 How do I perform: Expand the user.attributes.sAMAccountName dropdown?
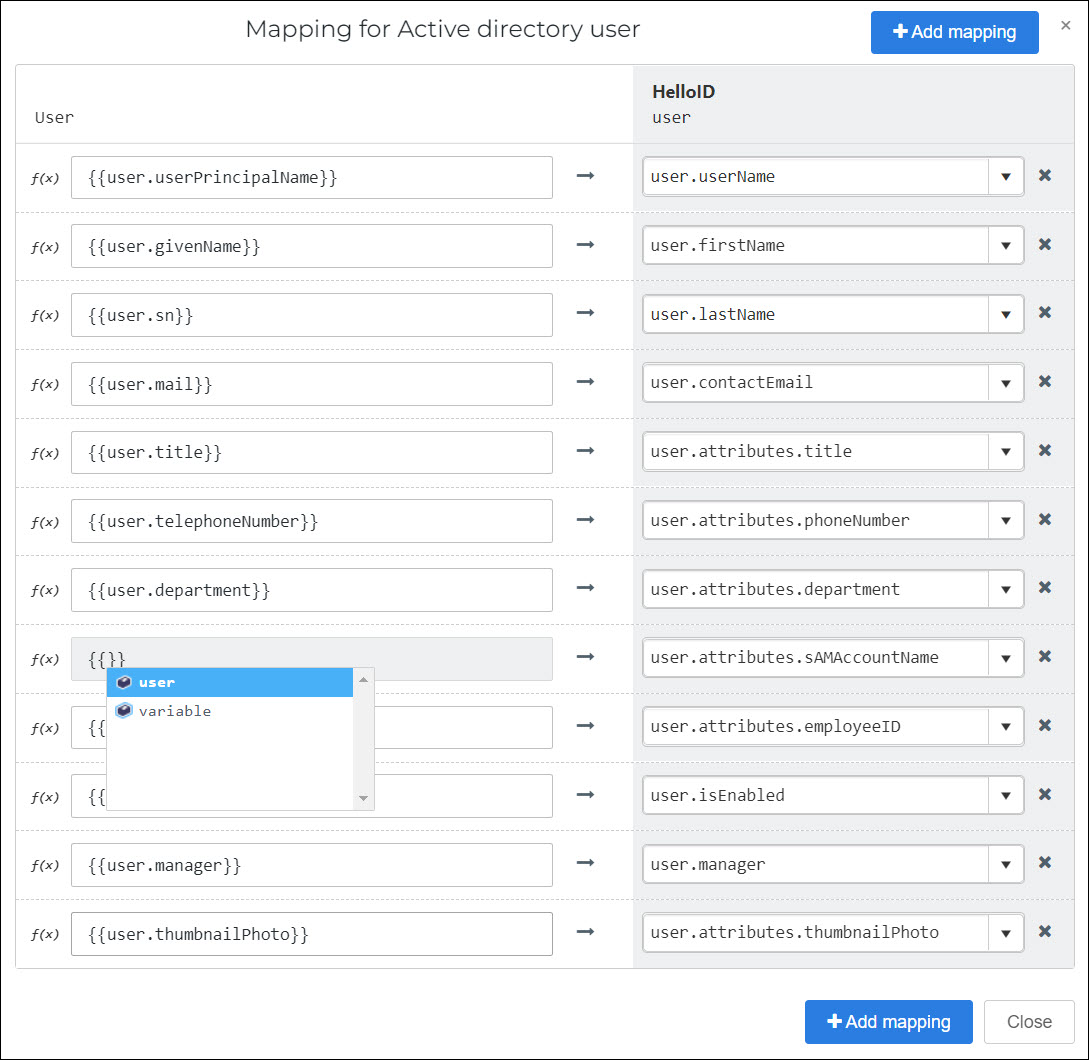coord(1006,658)
